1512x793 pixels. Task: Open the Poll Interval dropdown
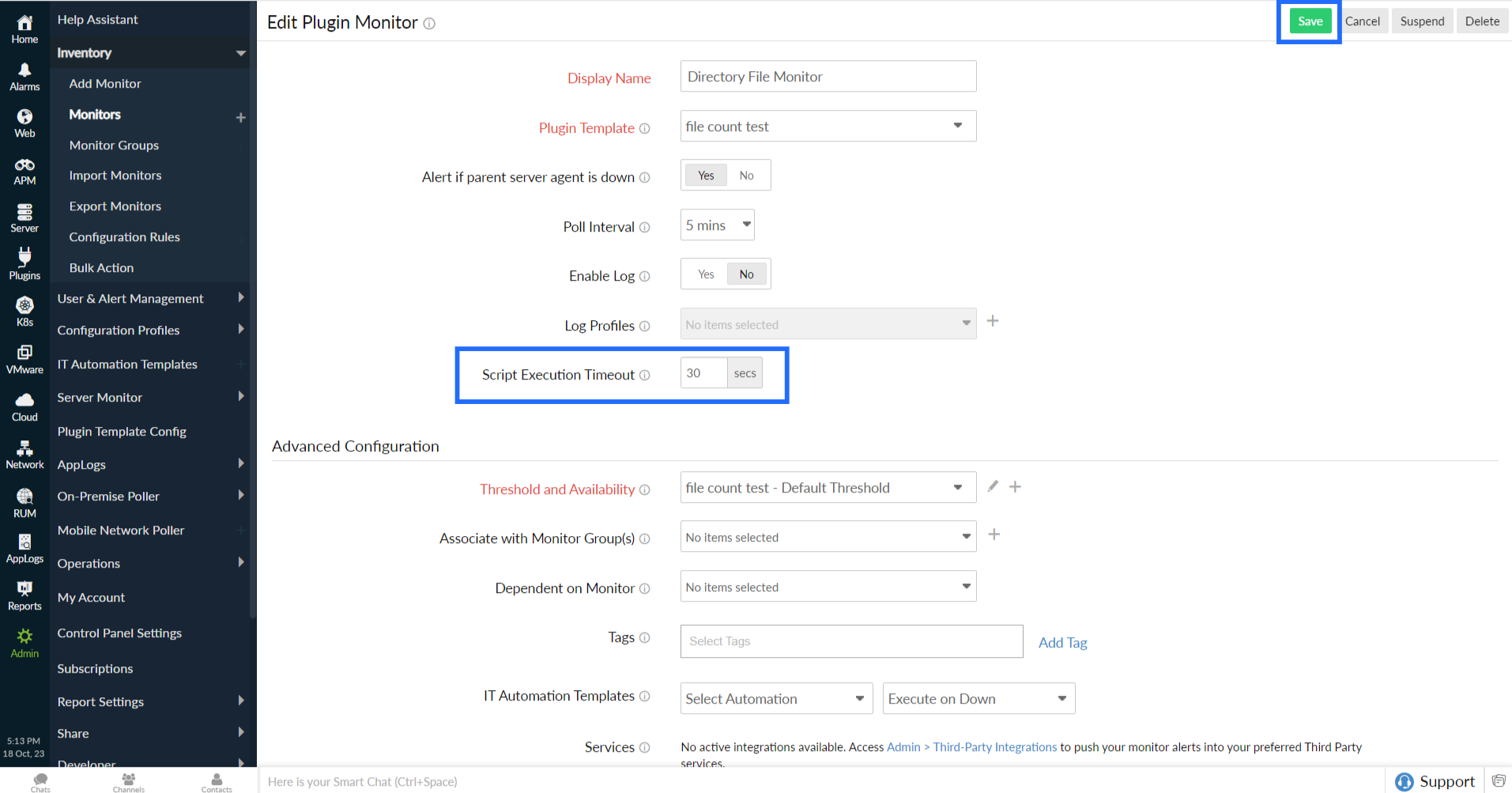(717, 225)
